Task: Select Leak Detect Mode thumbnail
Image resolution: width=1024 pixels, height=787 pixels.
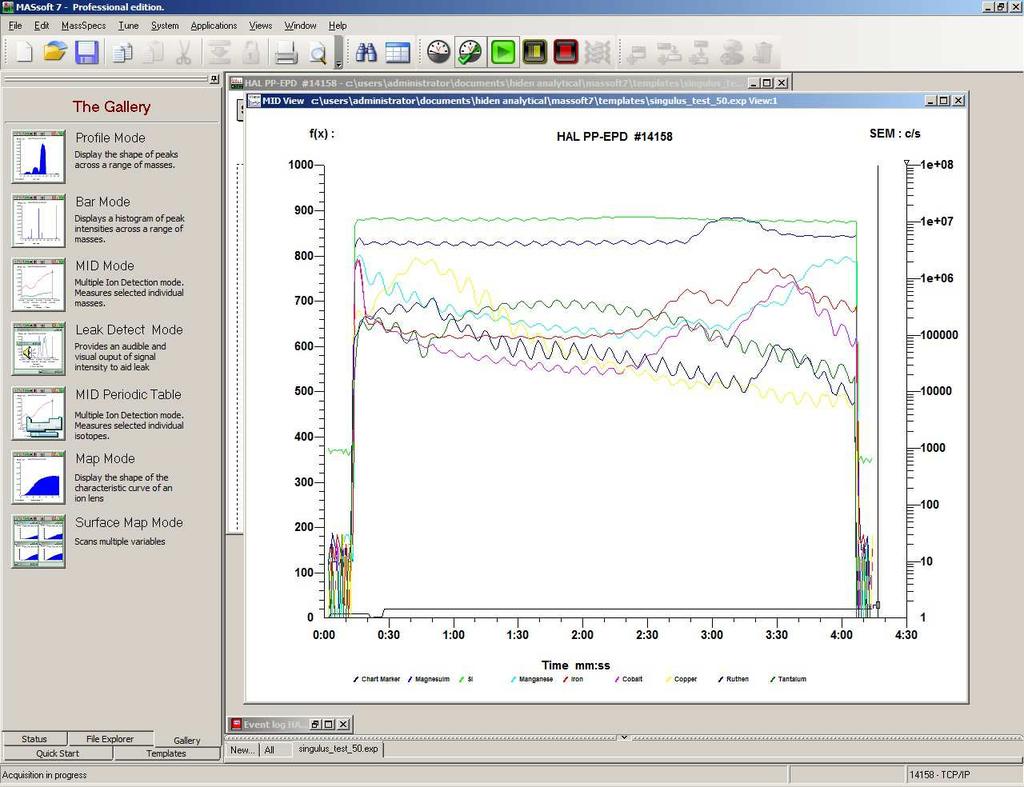Action: click(x=39, y=349)
